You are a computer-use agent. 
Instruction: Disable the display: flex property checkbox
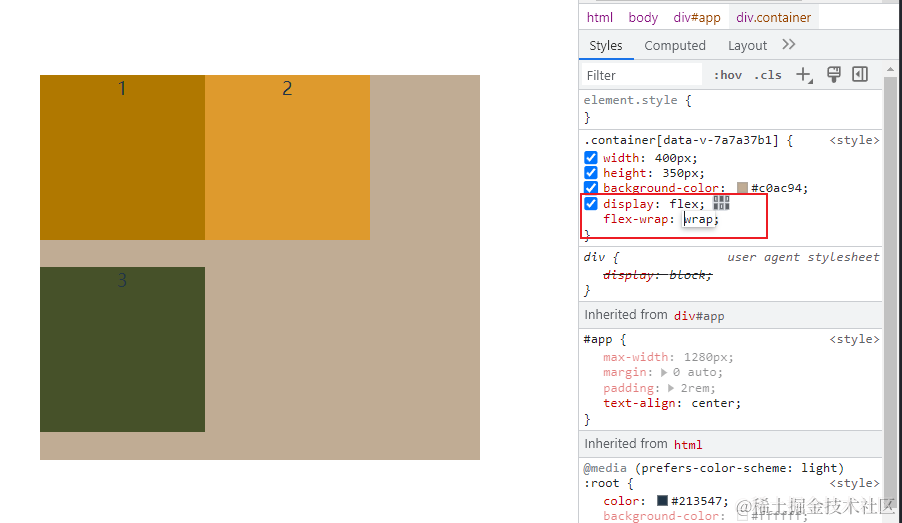591,204
